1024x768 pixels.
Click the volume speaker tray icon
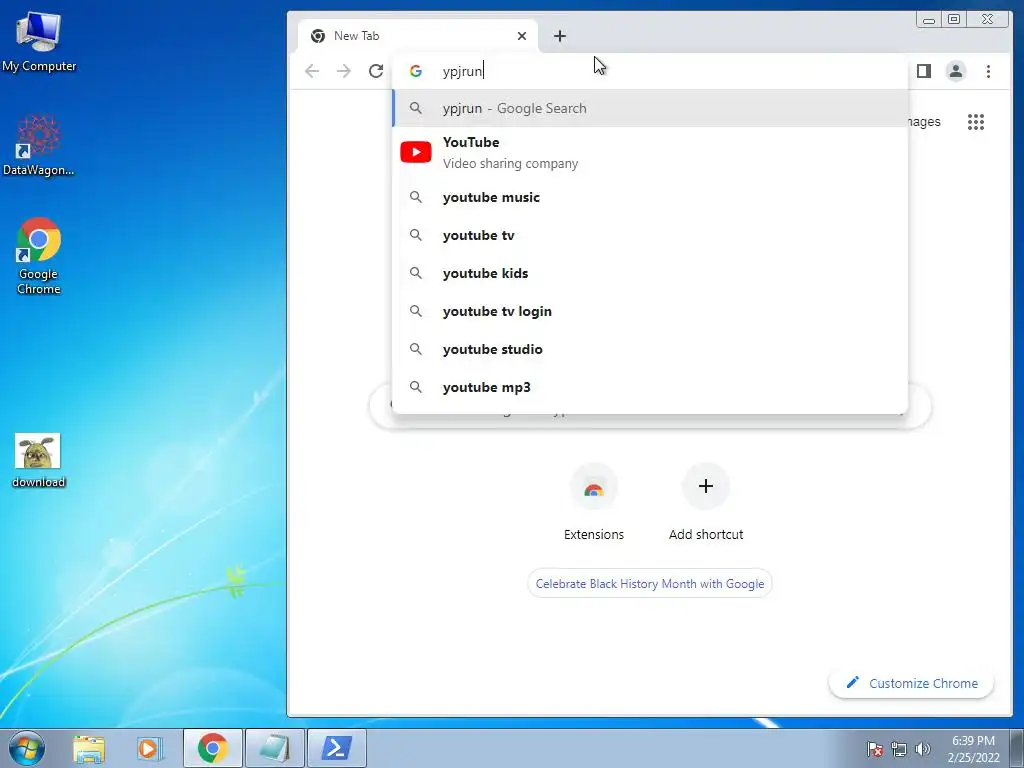pyautogui.click(x=923, y=749)
